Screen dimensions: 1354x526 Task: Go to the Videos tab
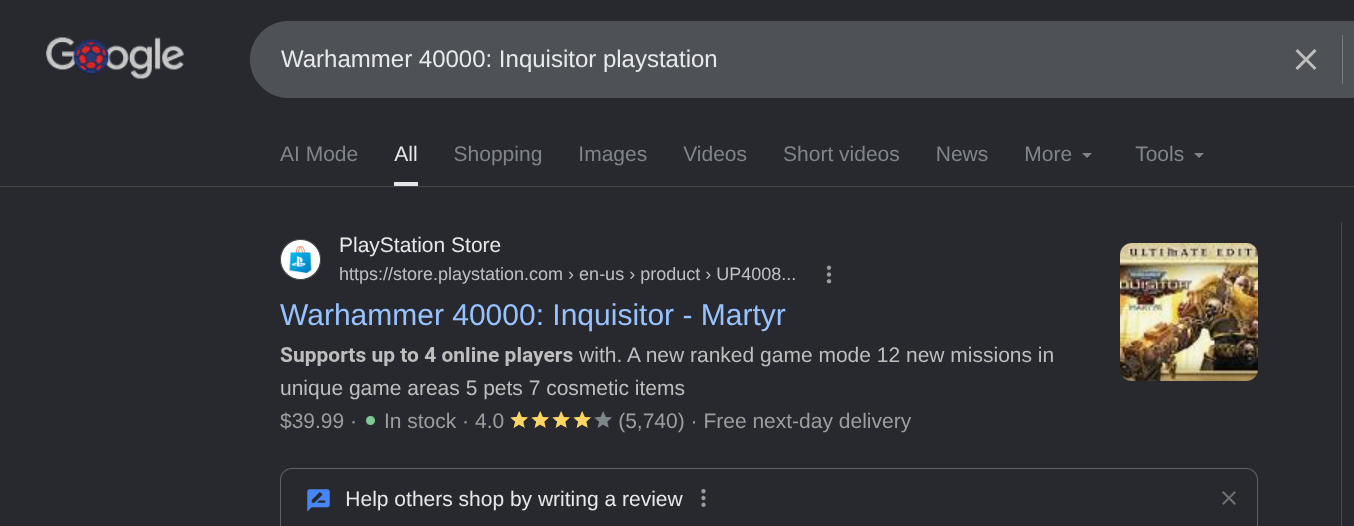click(715, 154)
